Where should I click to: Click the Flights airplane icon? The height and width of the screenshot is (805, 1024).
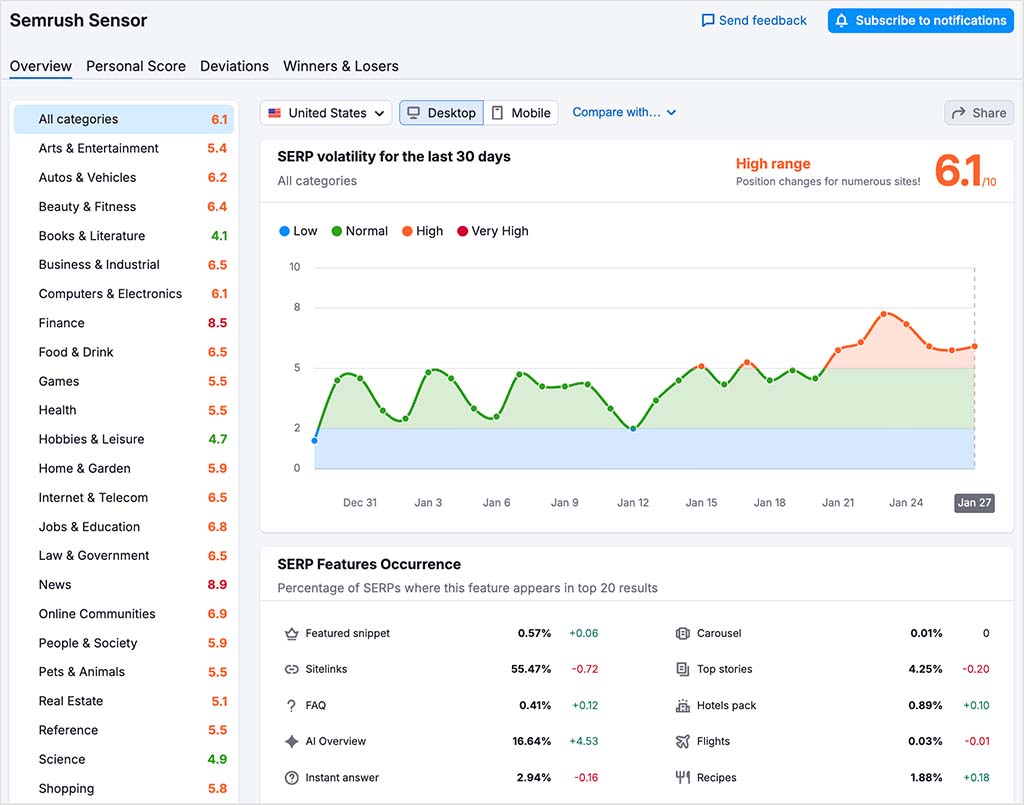point(682,742)
